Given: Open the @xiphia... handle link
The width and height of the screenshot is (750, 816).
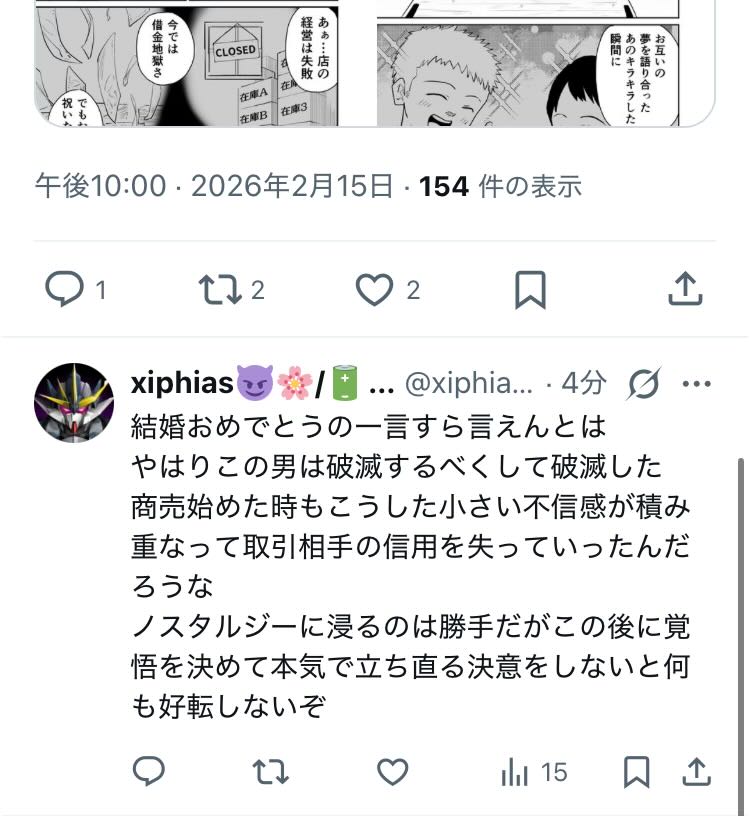Looking at the screenshot, I should point(468,384).
